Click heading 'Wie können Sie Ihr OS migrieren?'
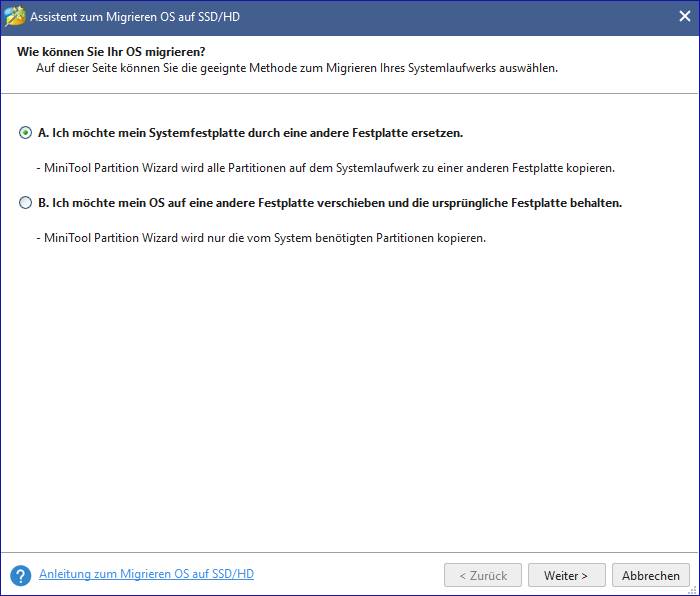Screen dimensions: 700x596 click(x=111, y=52)
